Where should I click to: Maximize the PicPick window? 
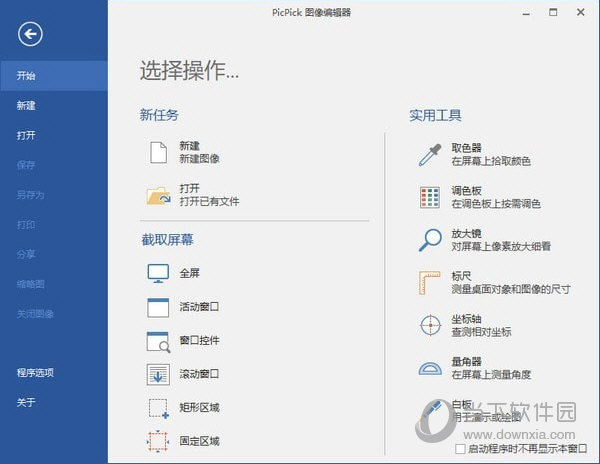(553, 13)
